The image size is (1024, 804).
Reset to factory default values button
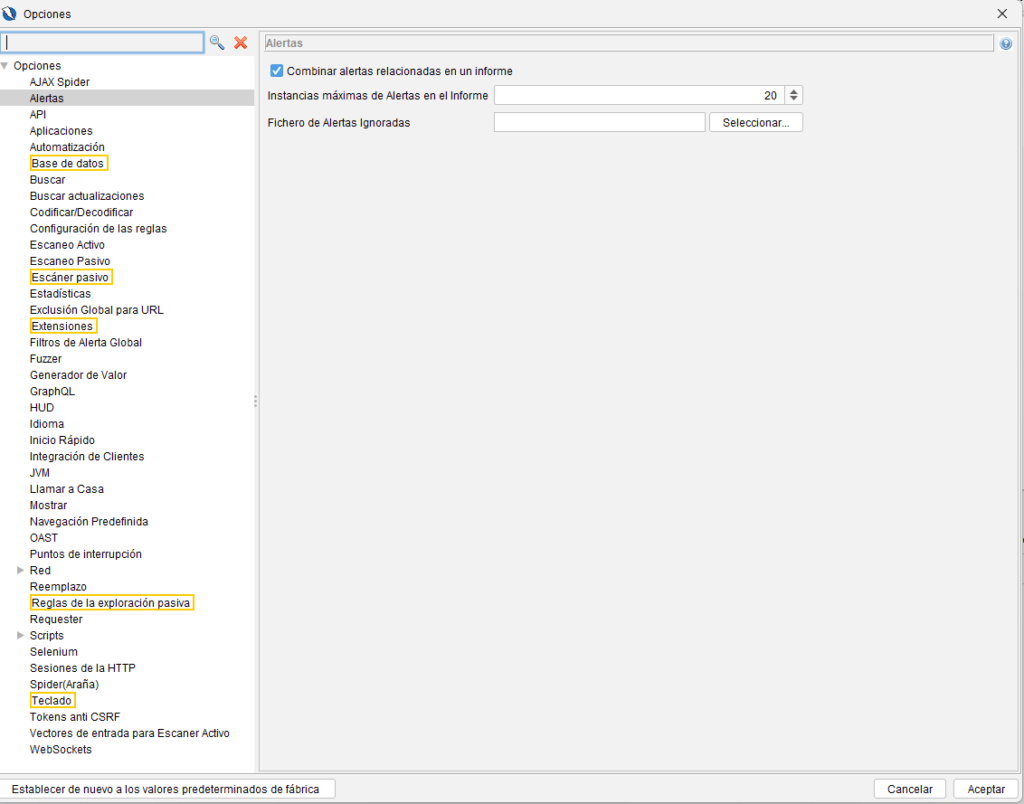pos(166,789)
